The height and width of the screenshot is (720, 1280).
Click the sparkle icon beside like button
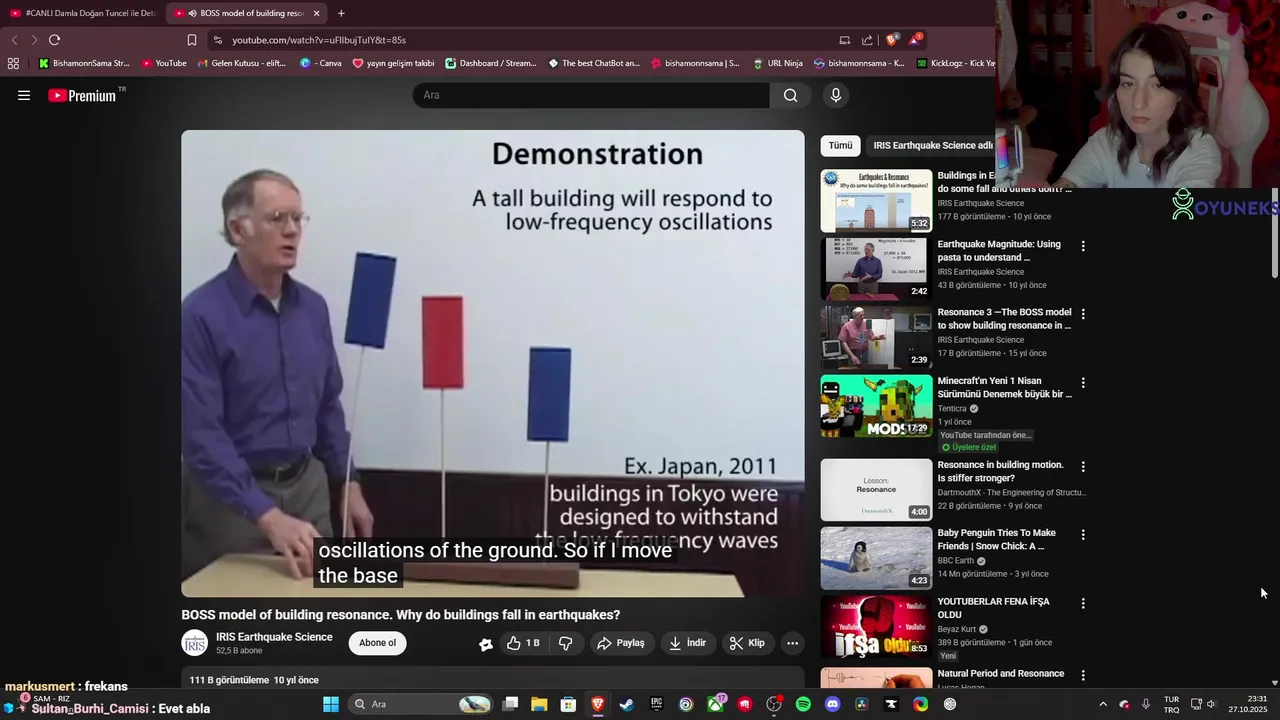[x=486, y=644]
